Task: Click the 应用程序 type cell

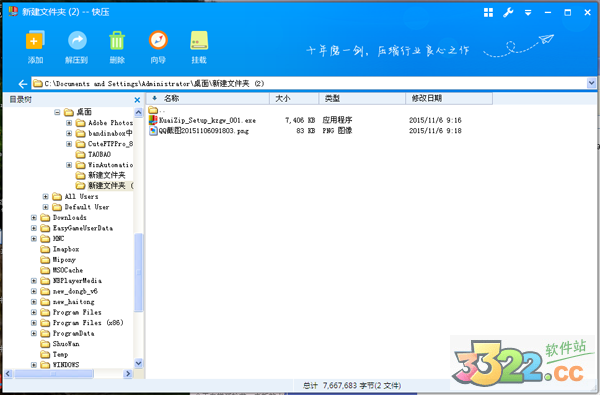Action: click(x=337, y=120)
